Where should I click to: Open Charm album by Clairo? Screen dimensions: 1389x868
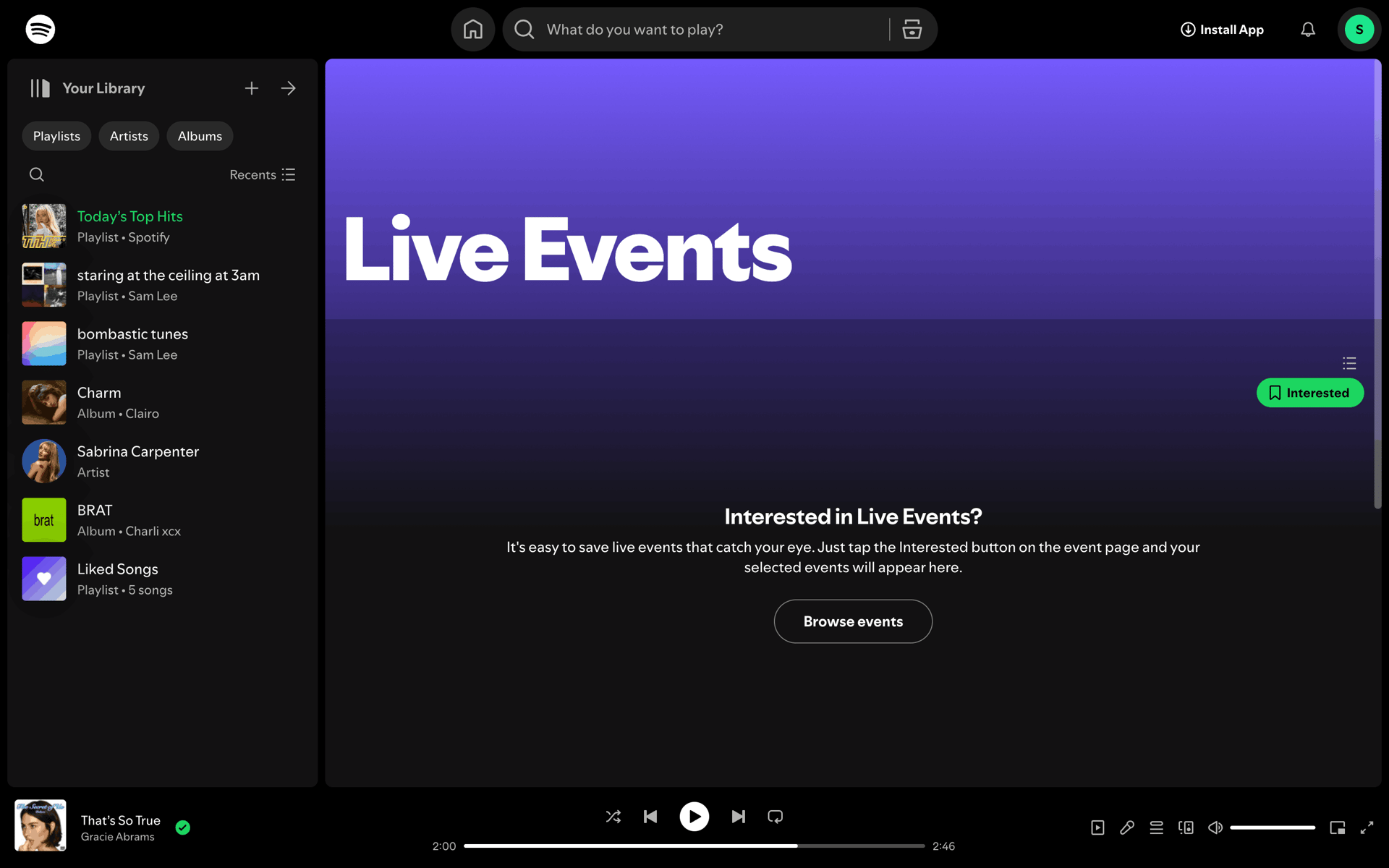pos(163,402)
